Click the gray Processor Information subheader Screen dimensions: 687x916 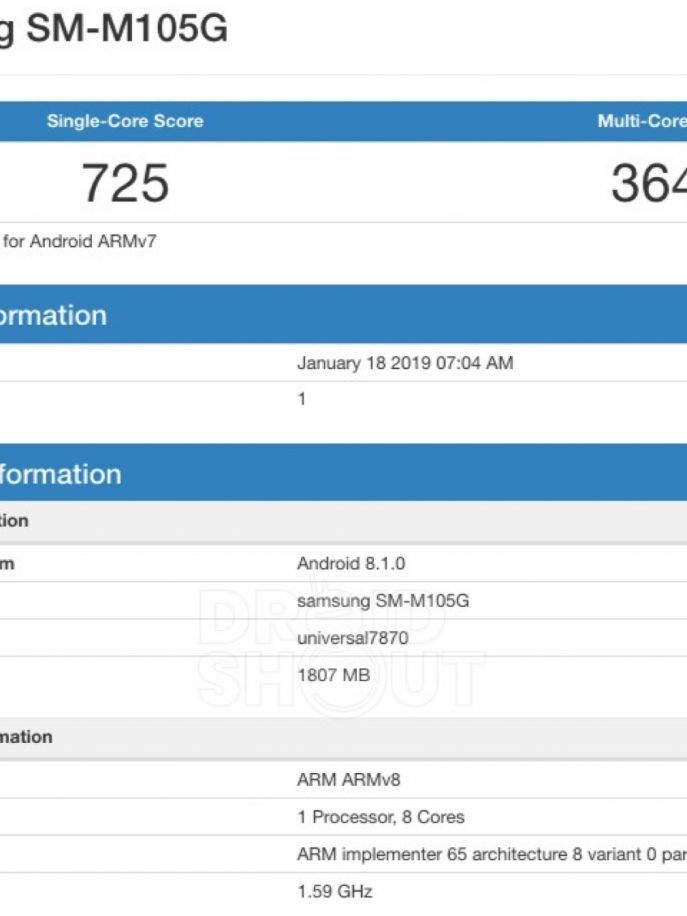[27, 737]
